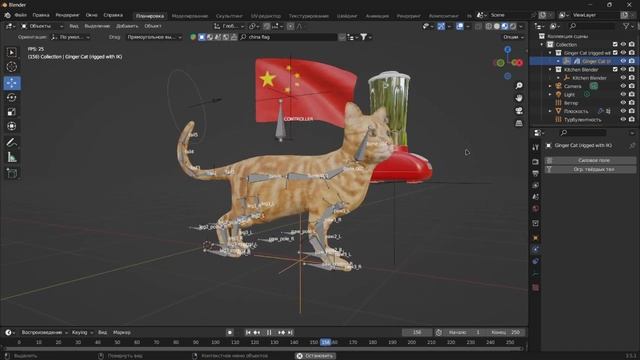
Task: Expand the Camera item in outliner
Action: click(550, 86)
